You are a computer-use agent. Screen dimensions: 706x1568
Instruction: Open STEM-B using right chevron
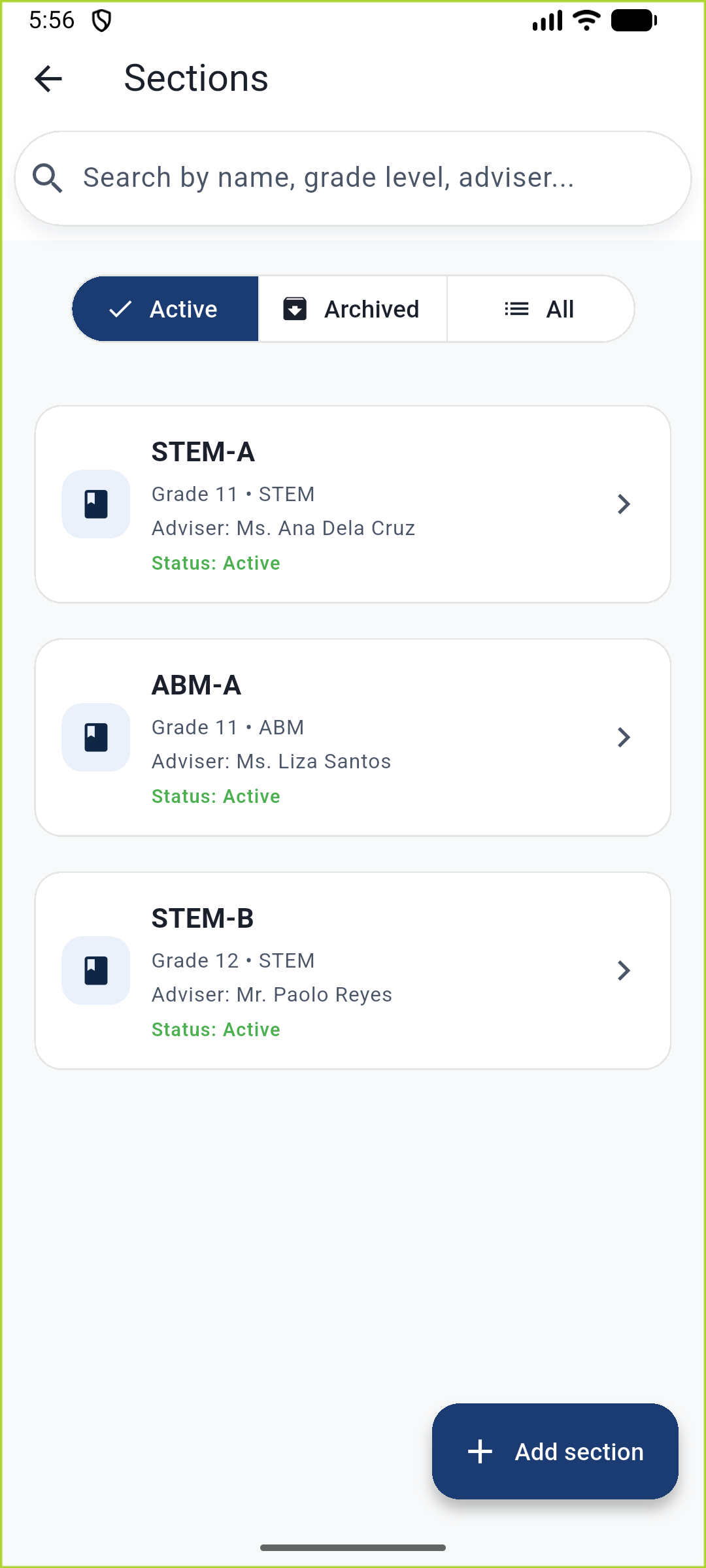624,971
